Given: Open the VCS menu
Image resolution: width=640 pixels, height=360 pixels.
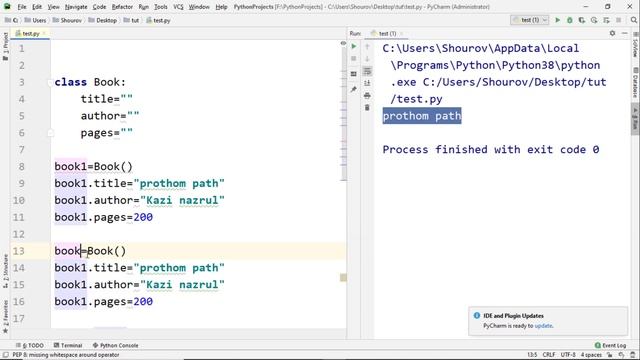Looking at the screenshot, I should (x=178, y=7).
